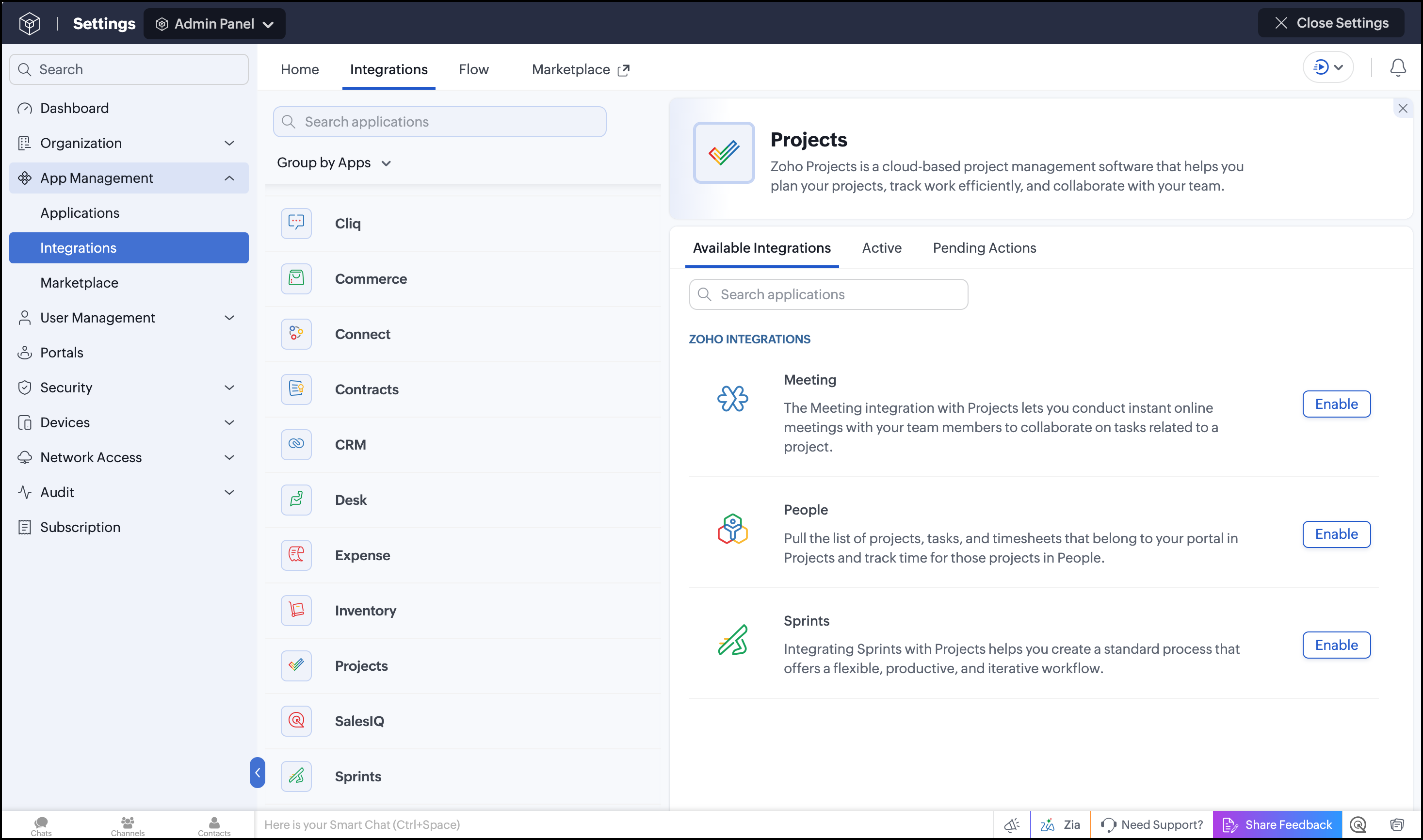Click the Sprints icon in app list
This screenshot has width=1423, height=840.
tap(296, 776)
